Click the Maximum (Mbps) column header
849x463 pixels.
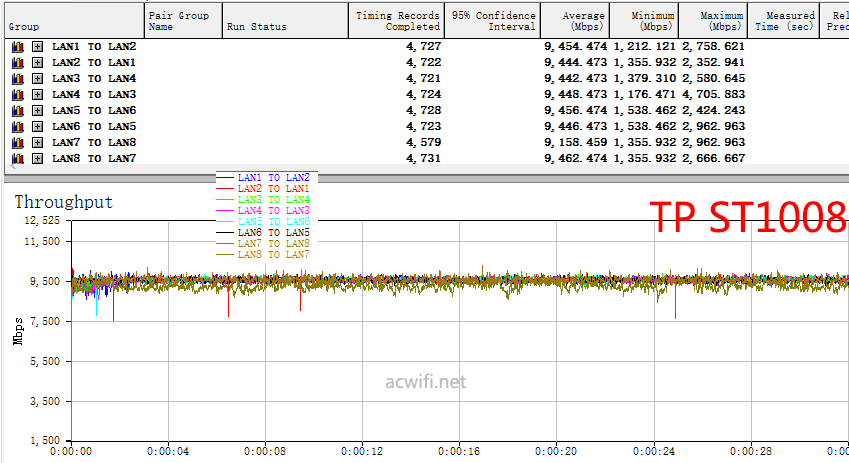coord(714,21)
